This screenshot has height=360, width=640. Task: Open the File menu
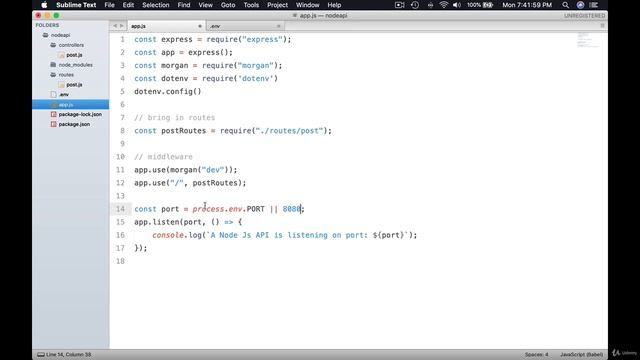[109, 5]
